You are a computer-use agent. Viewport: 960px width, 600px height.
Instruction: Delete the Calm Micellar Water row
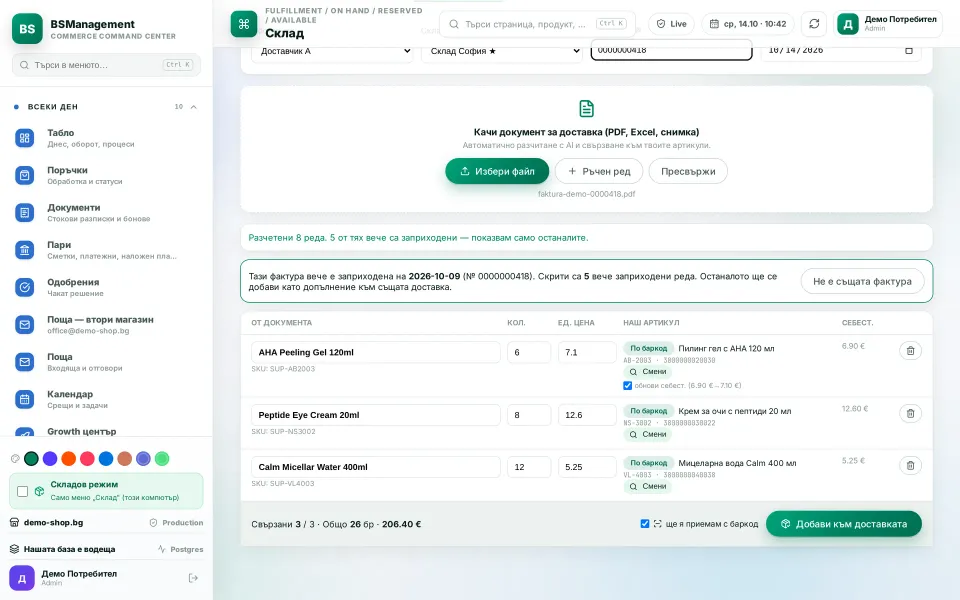910,465
